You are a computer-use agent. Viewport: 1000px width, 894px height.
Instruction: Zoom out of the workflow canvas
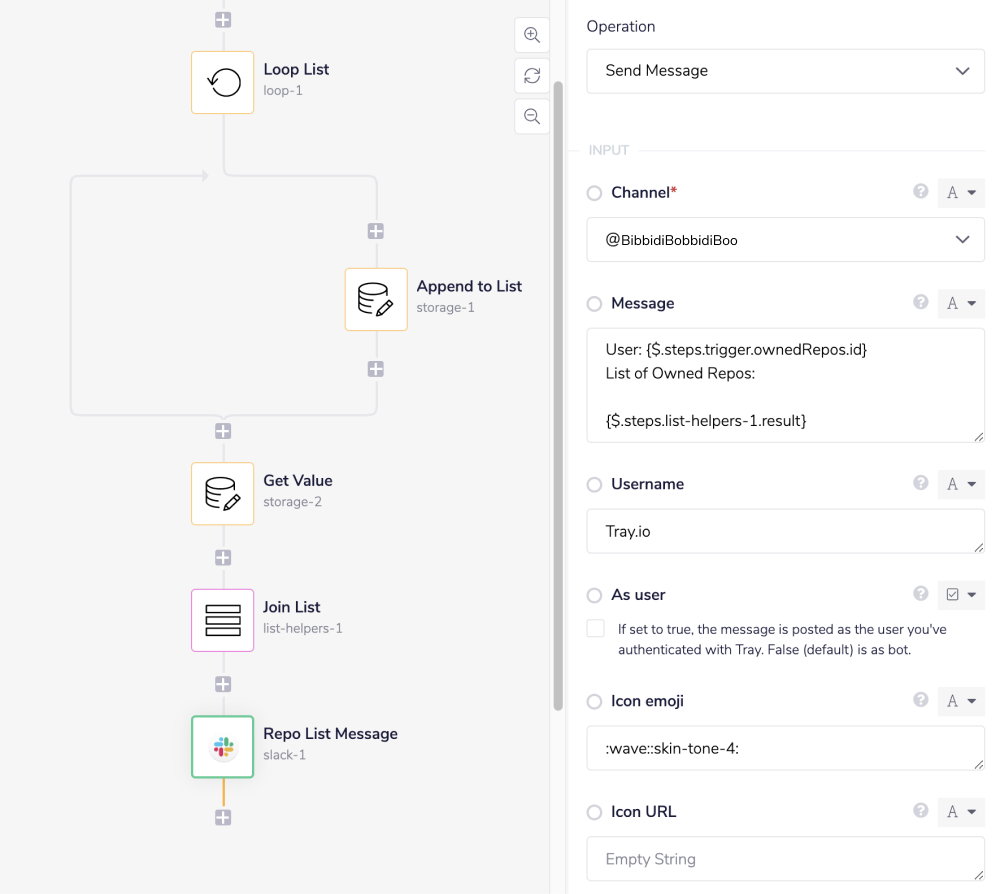tap(531, 116)
